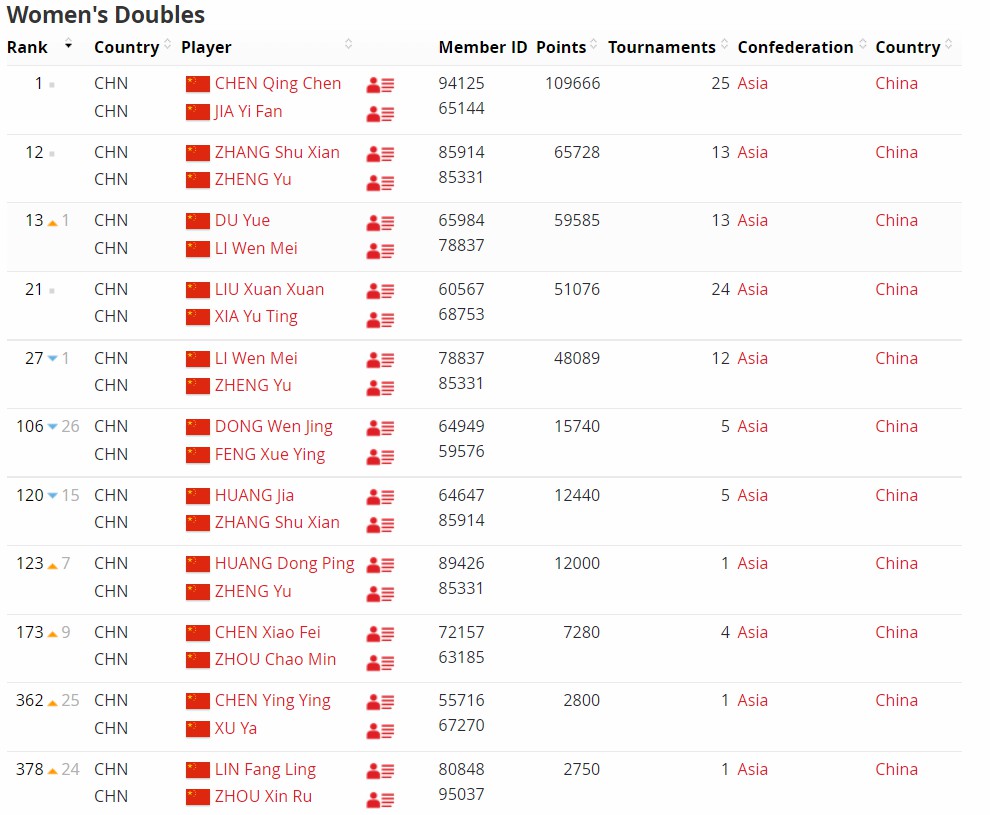Viewport: 990px width, 815px height.
Task: Open profile card icon for CHEN Qing Chen
Action: point(380,85)
